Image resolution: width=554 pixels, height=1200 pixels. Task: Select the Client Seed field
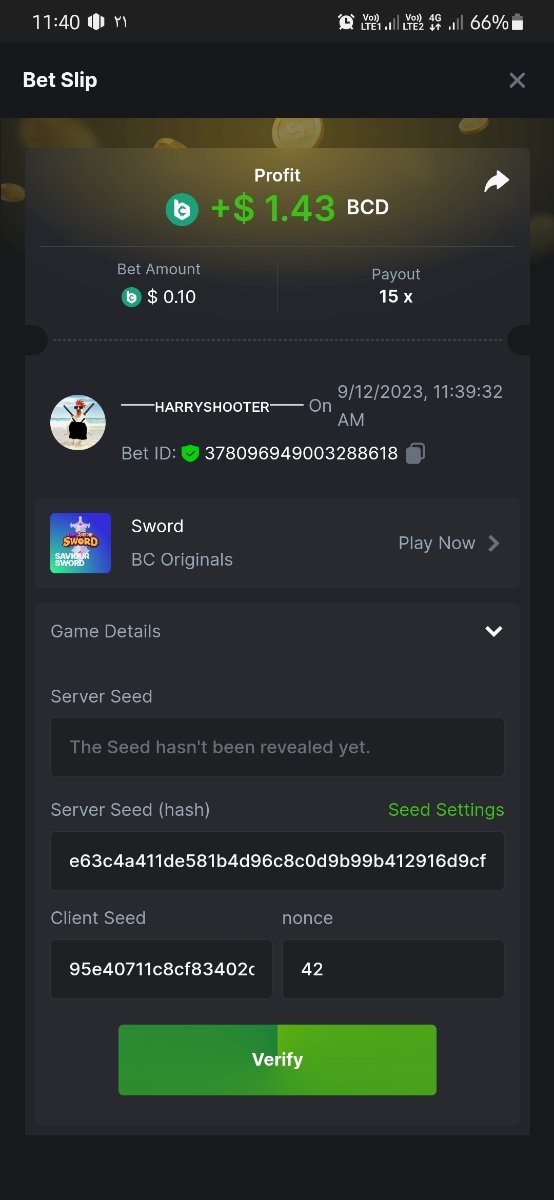tap(161, 969)
